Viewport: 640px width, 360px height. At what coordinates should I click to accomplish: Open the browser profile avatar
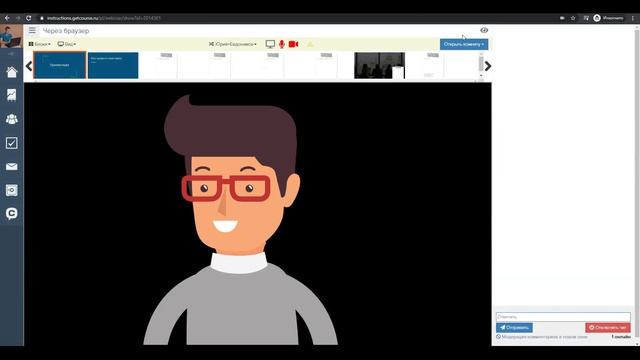tap(597, 18)
